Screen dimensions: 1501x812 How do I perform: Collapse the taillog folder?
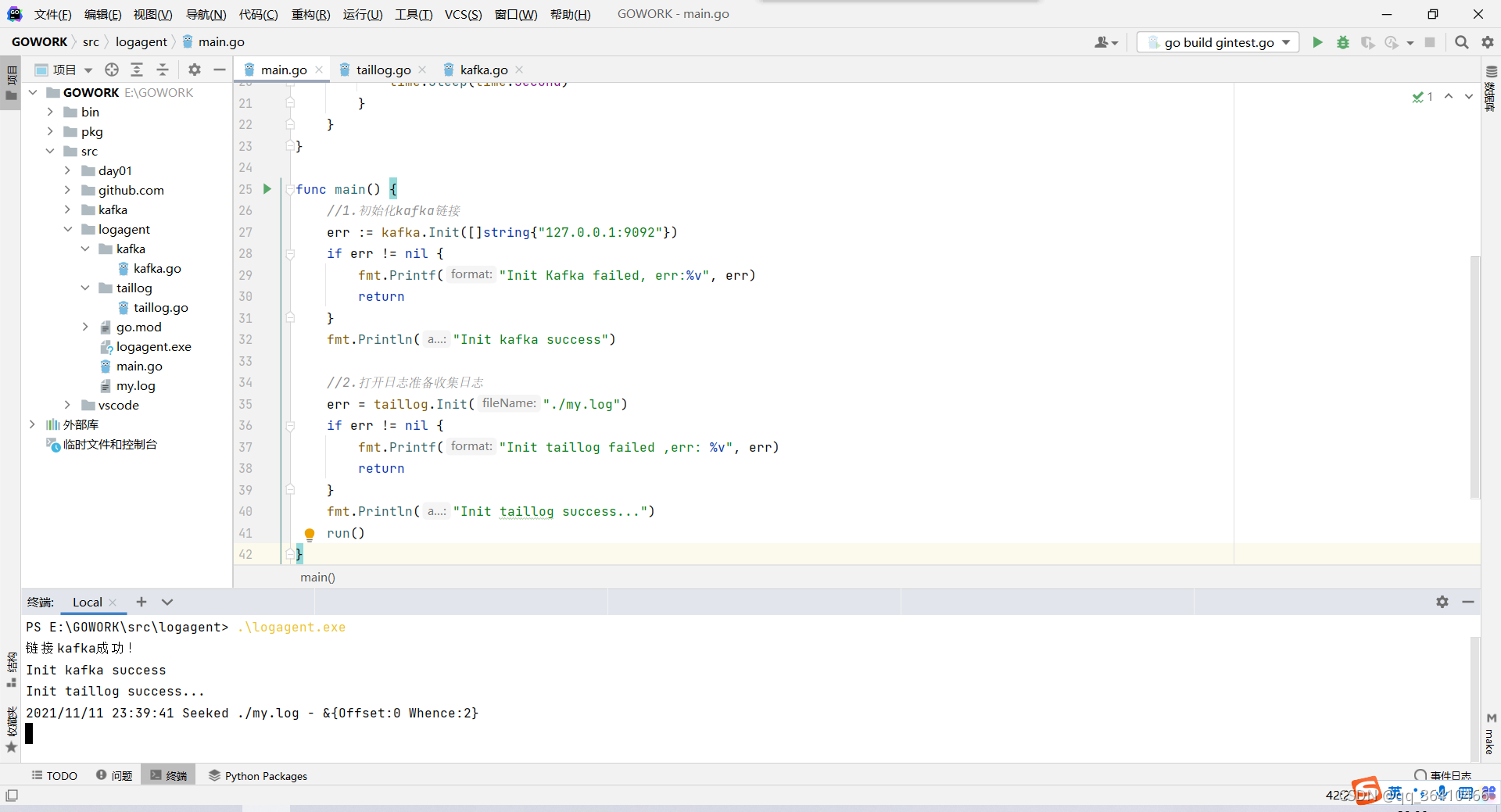[x=85, y=288]
